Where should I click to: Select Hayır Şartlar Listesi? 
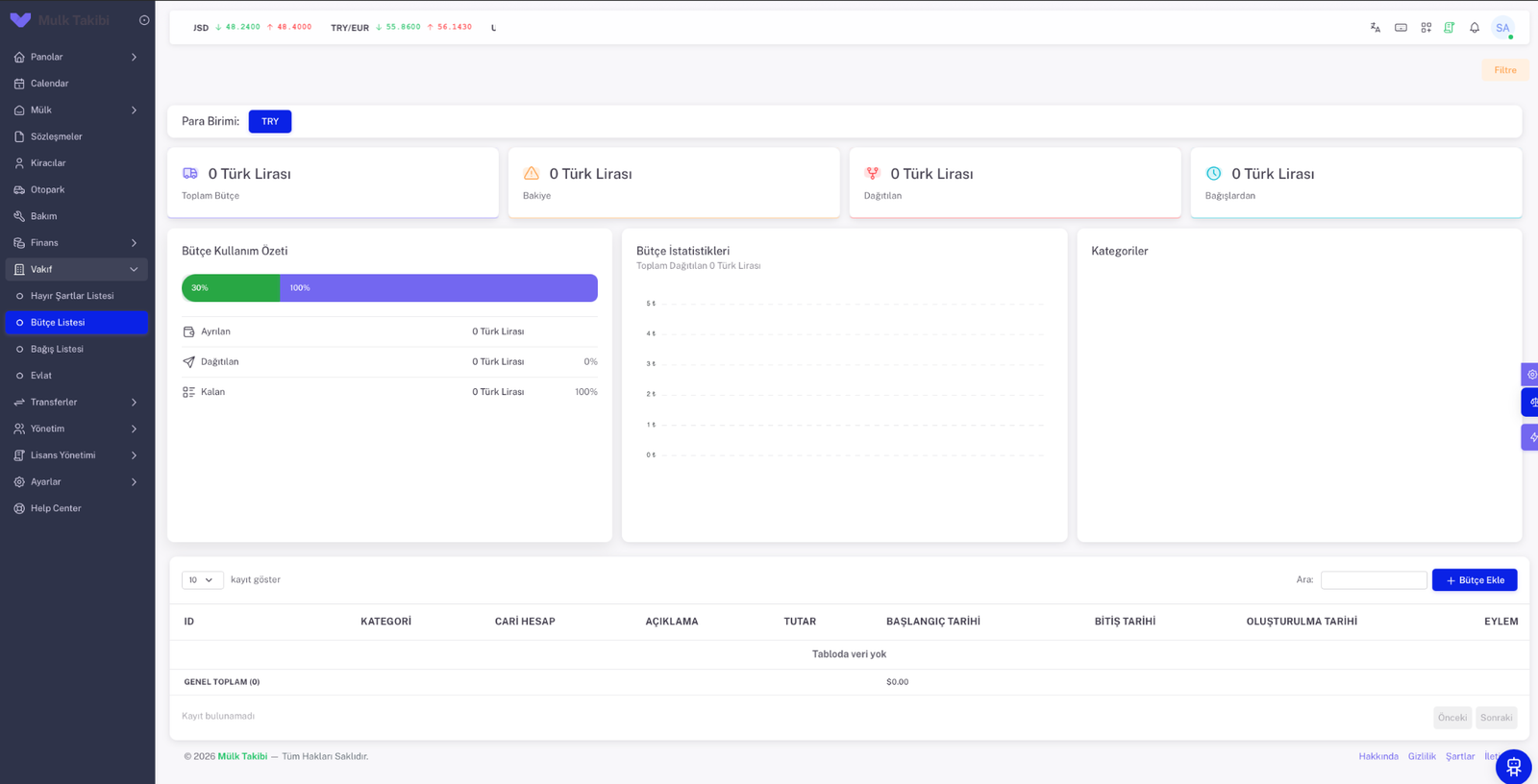coord(77,296)
